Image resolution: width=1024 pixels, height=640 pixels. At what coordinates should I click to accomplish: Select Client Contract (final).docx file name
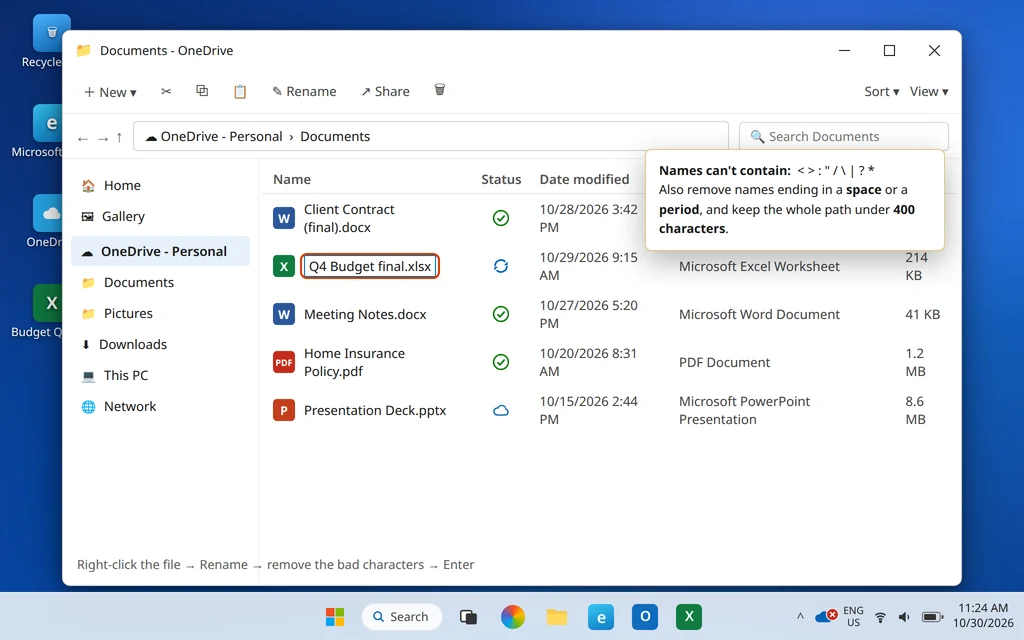tap(349, 218)
